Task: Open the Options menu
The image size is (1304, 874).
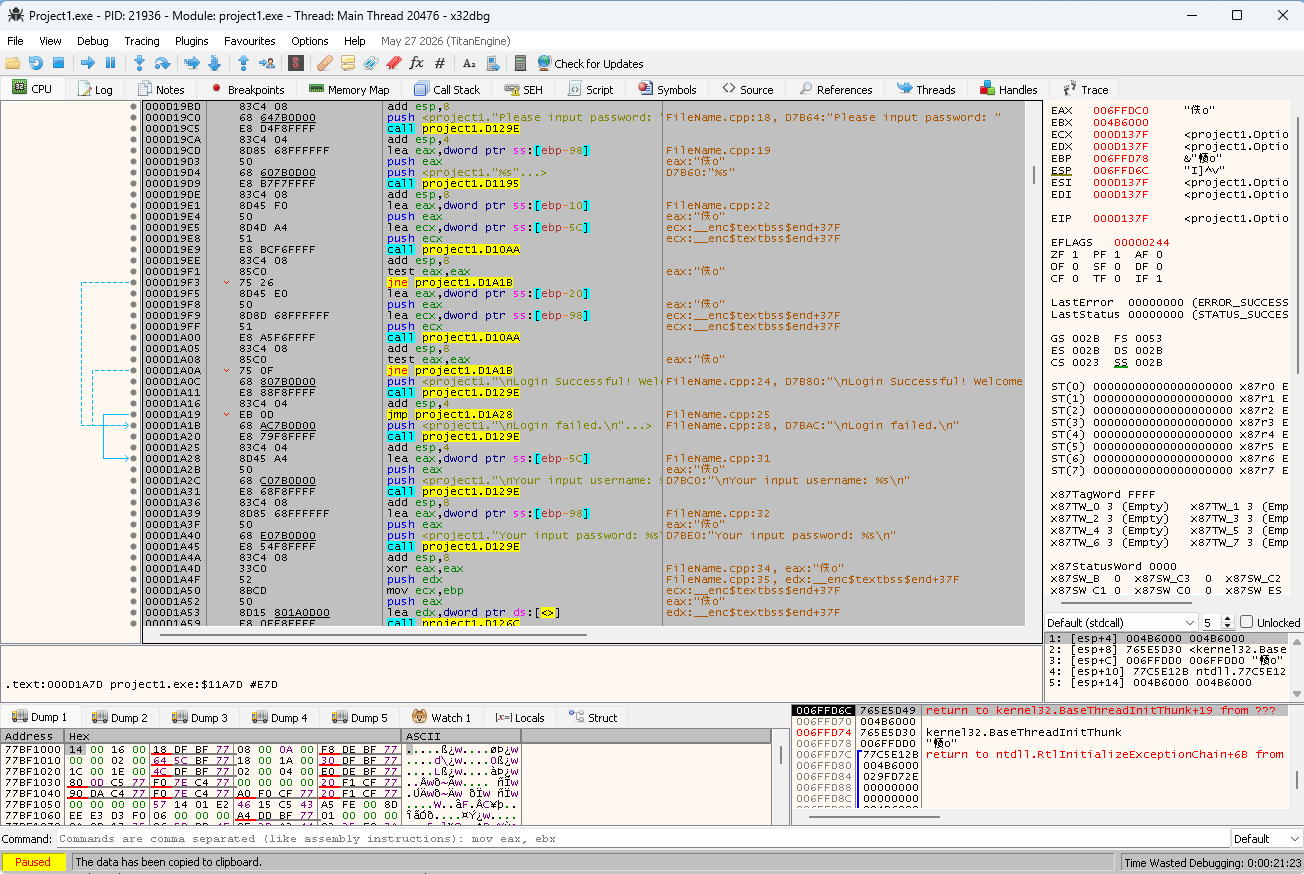Action: point(310,41)
